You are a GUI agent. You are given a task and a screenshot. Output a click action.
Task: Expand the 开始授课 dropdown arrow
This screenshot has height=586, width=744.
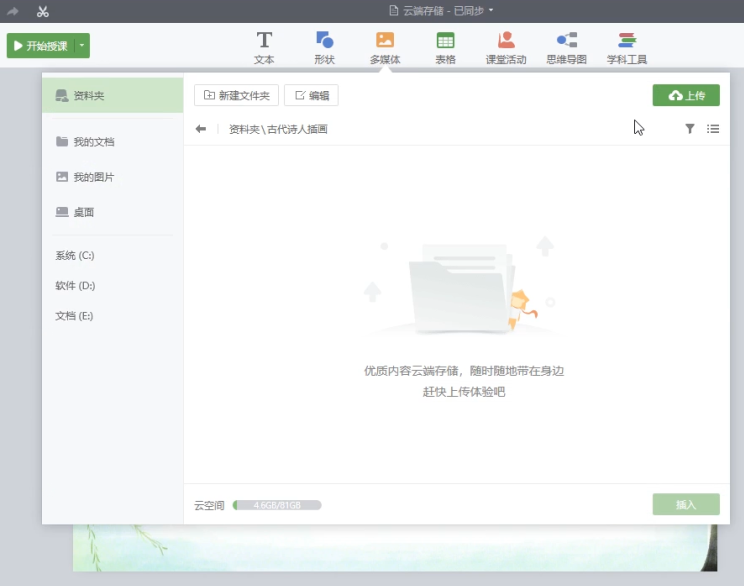(x=83, y=46)
